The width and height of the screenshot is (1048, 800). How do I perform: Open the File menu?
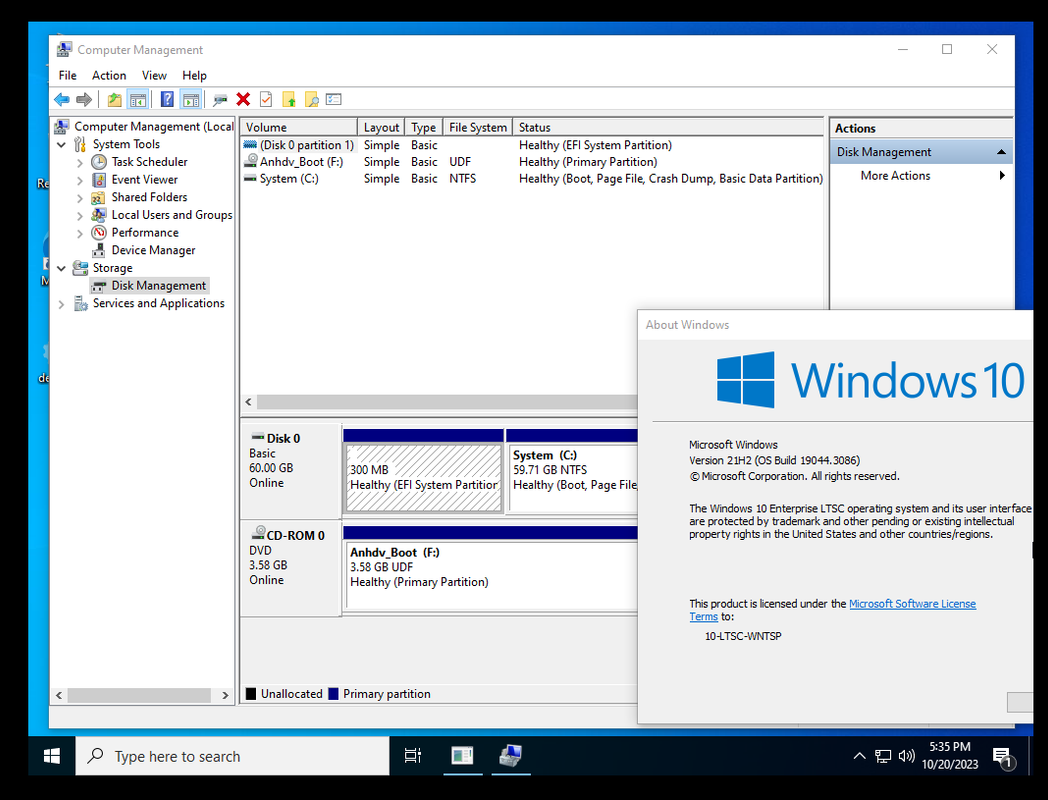pos(68,76)
